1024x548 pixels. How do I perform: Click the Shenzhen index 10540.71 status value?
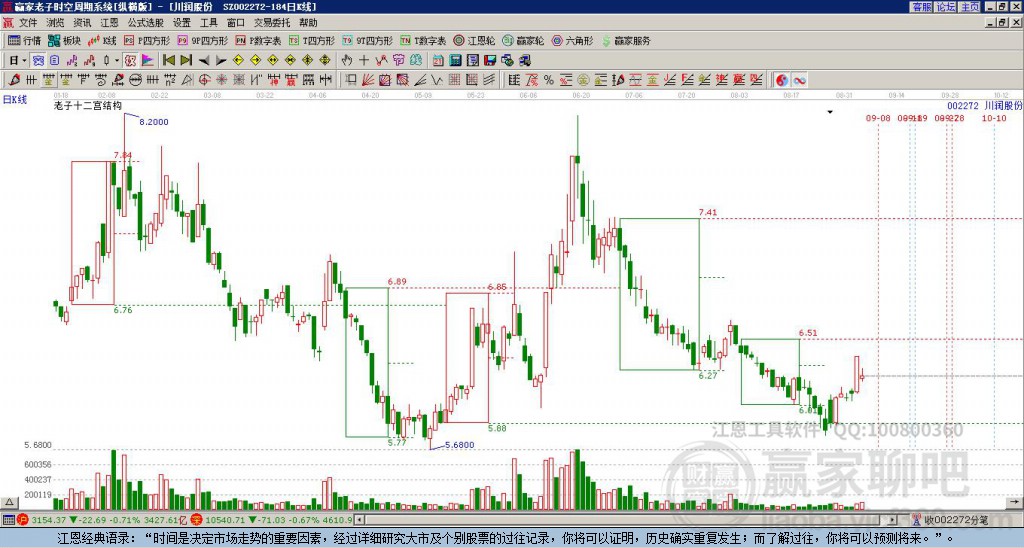tap(223, 520)
